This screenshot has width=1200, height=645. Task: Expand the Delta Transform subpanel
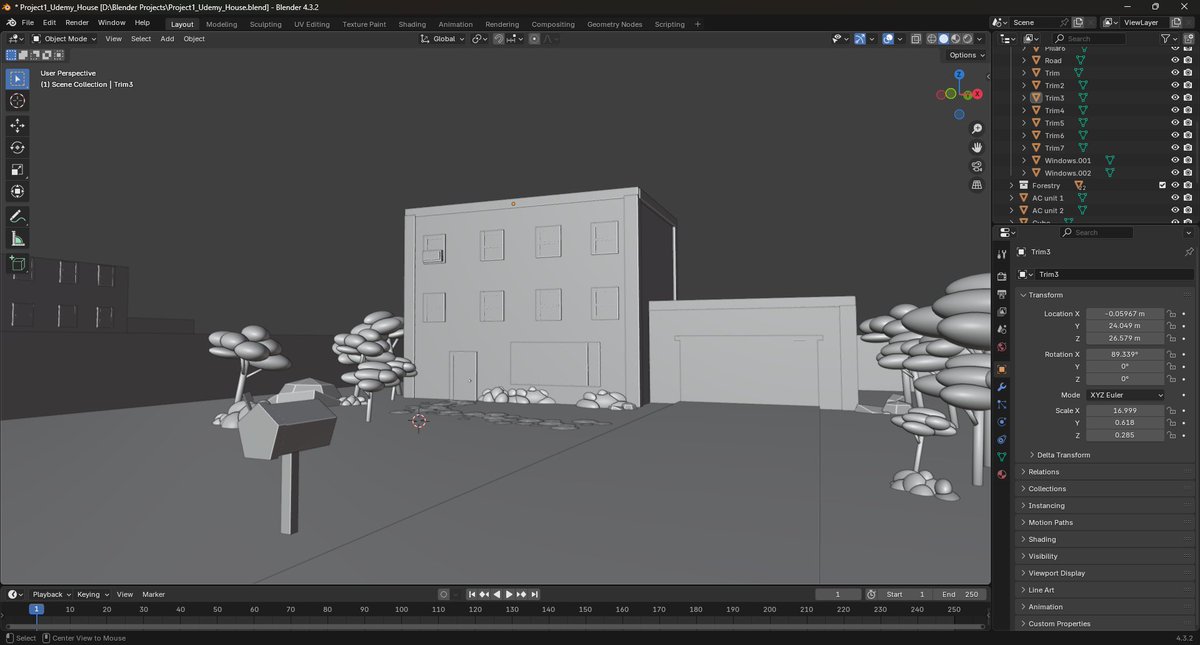coord(1062,455)
